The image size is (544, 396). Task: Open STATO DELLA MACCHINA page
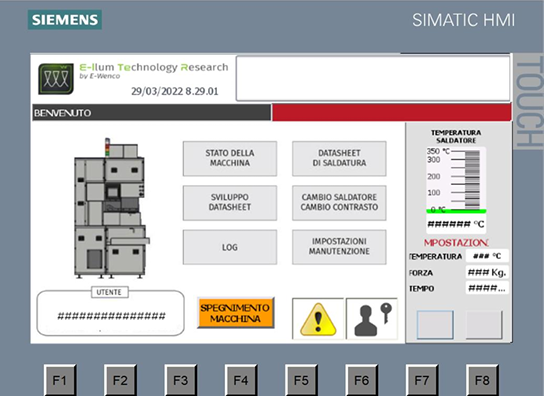230,158
